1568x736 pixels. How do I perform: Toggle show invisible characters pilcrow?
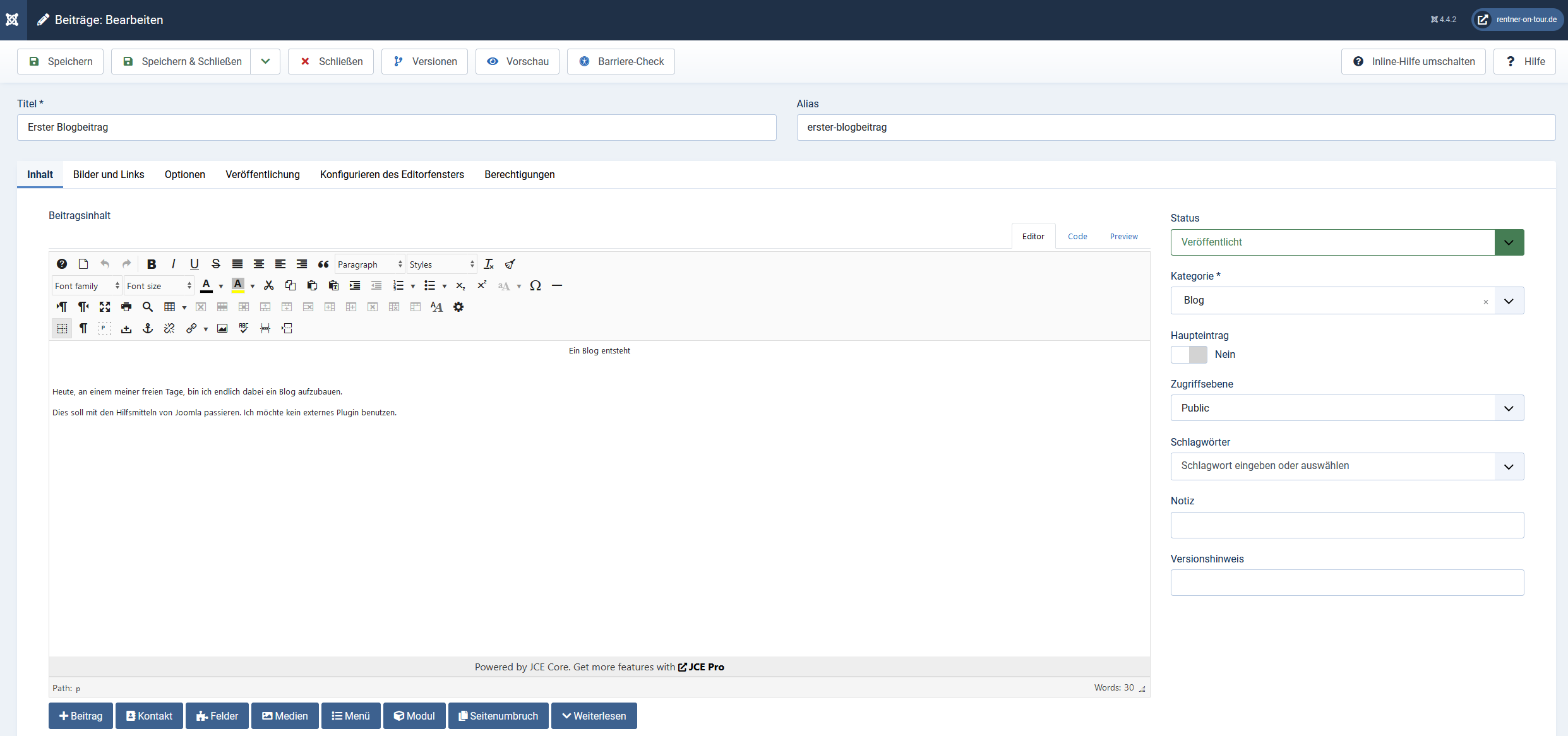[83, 328]
